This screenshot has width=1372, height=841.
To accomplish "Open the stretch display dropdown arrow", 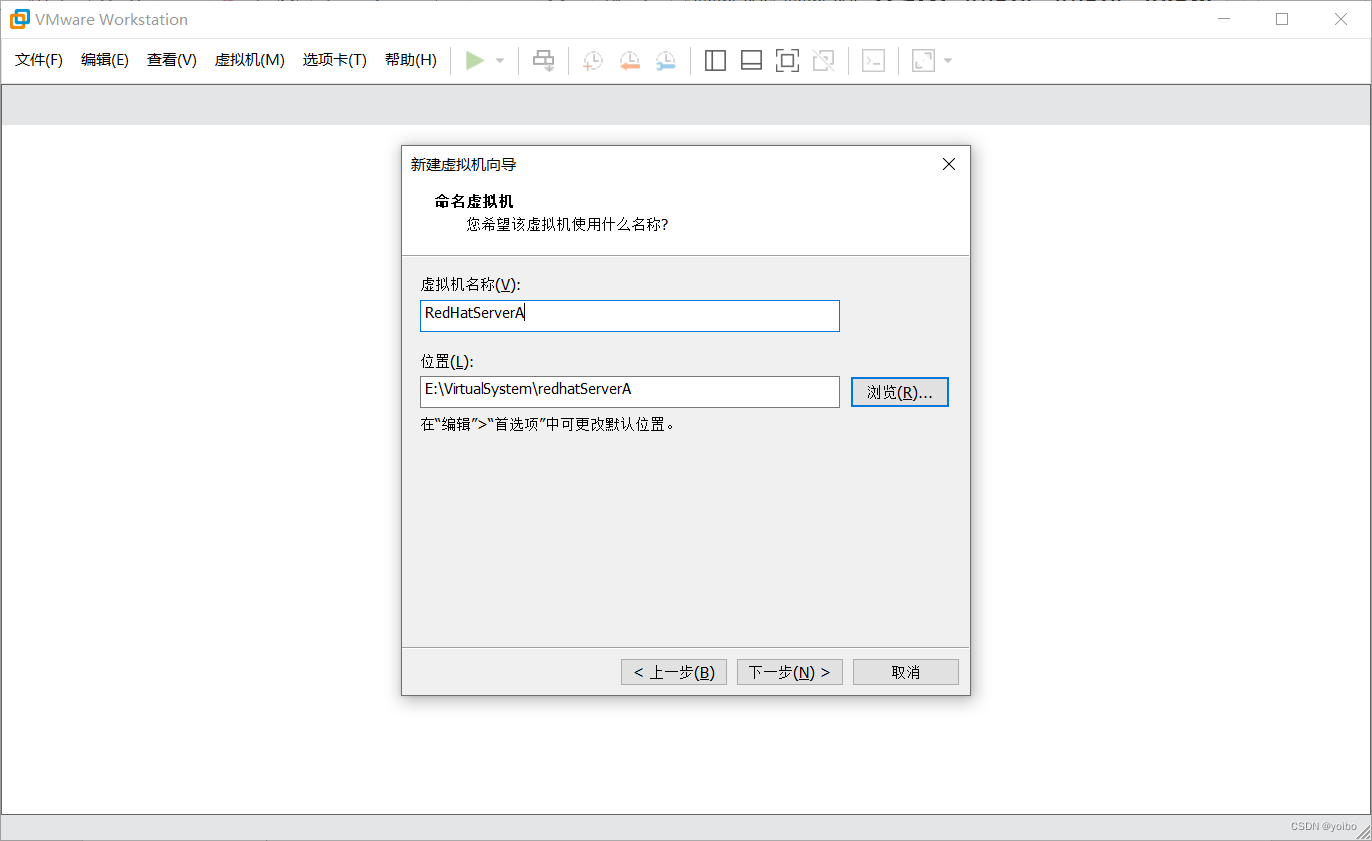I will [948, 61].
